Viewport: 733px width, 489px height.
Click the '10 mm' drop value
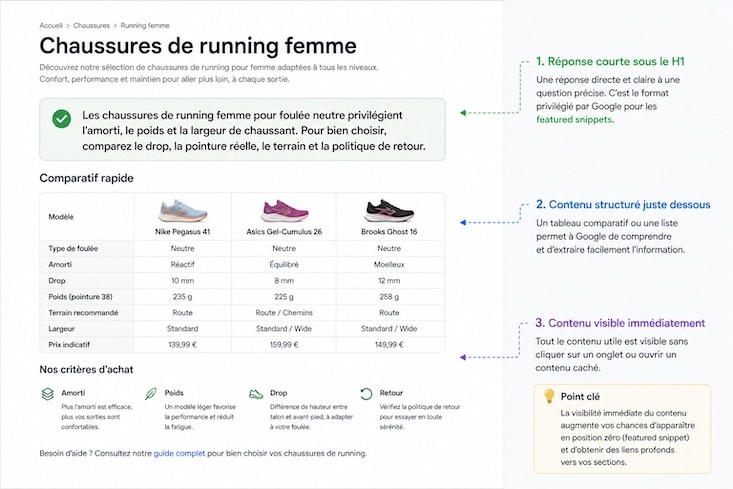[183, 280]
